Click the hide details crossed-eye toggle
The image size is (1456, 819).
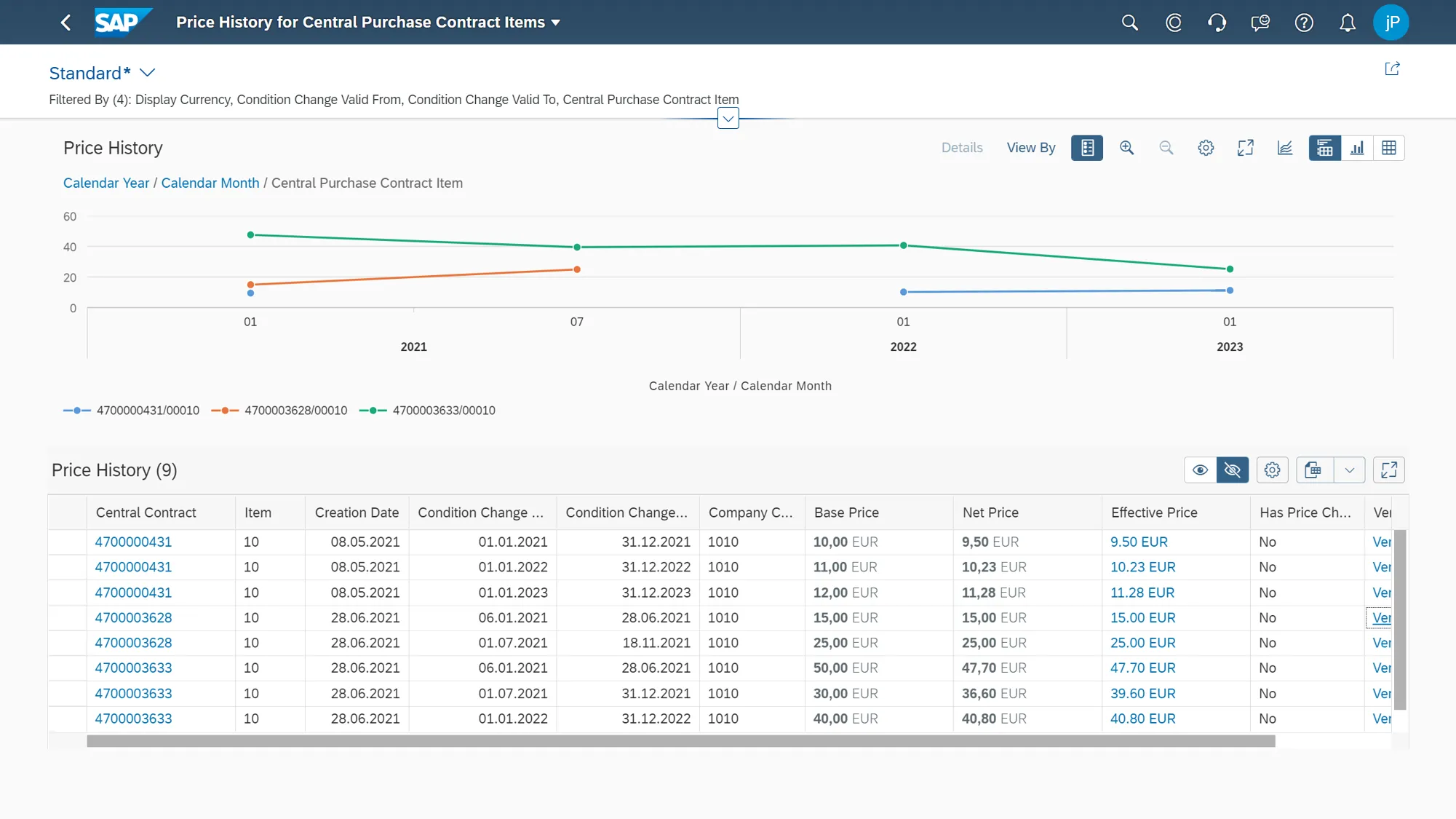(1233, 470)
